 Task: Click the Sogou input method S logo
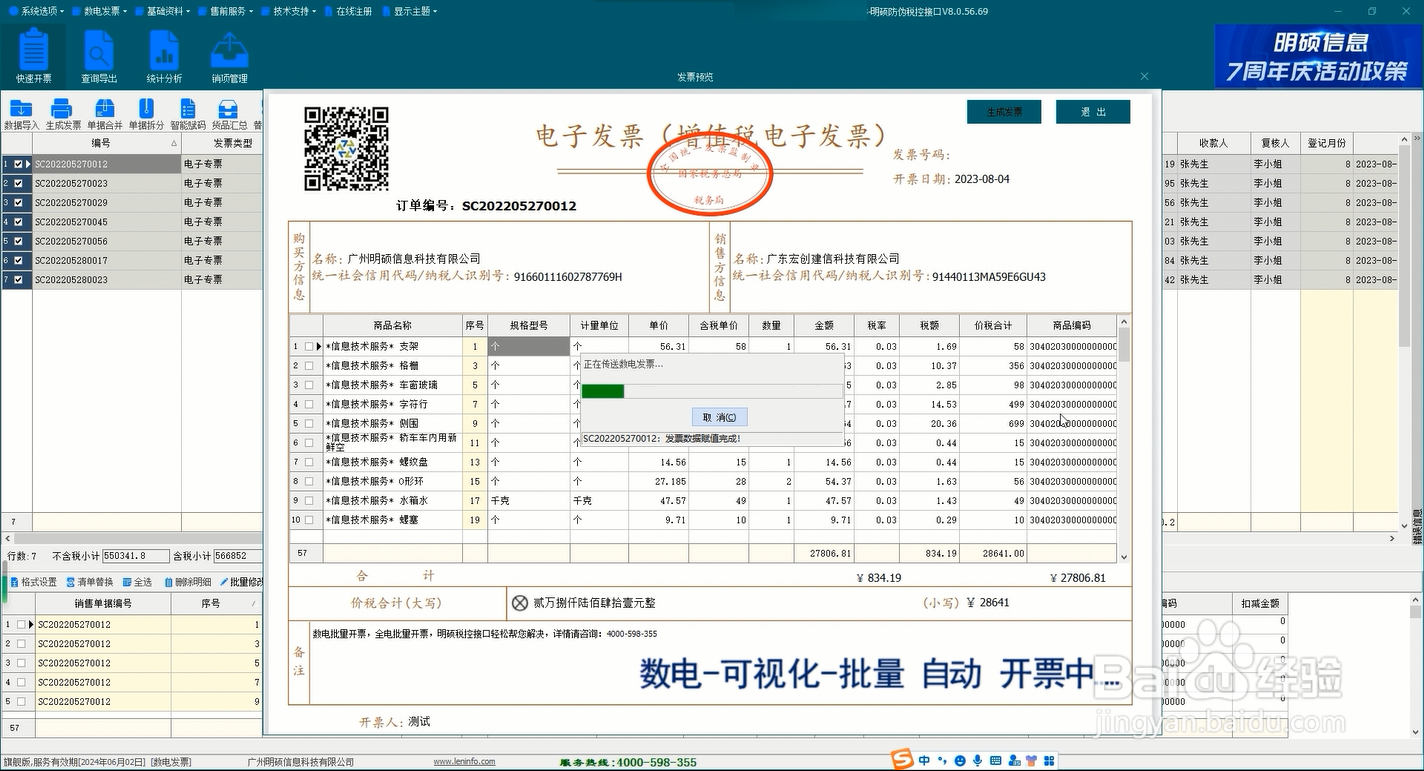903,760
